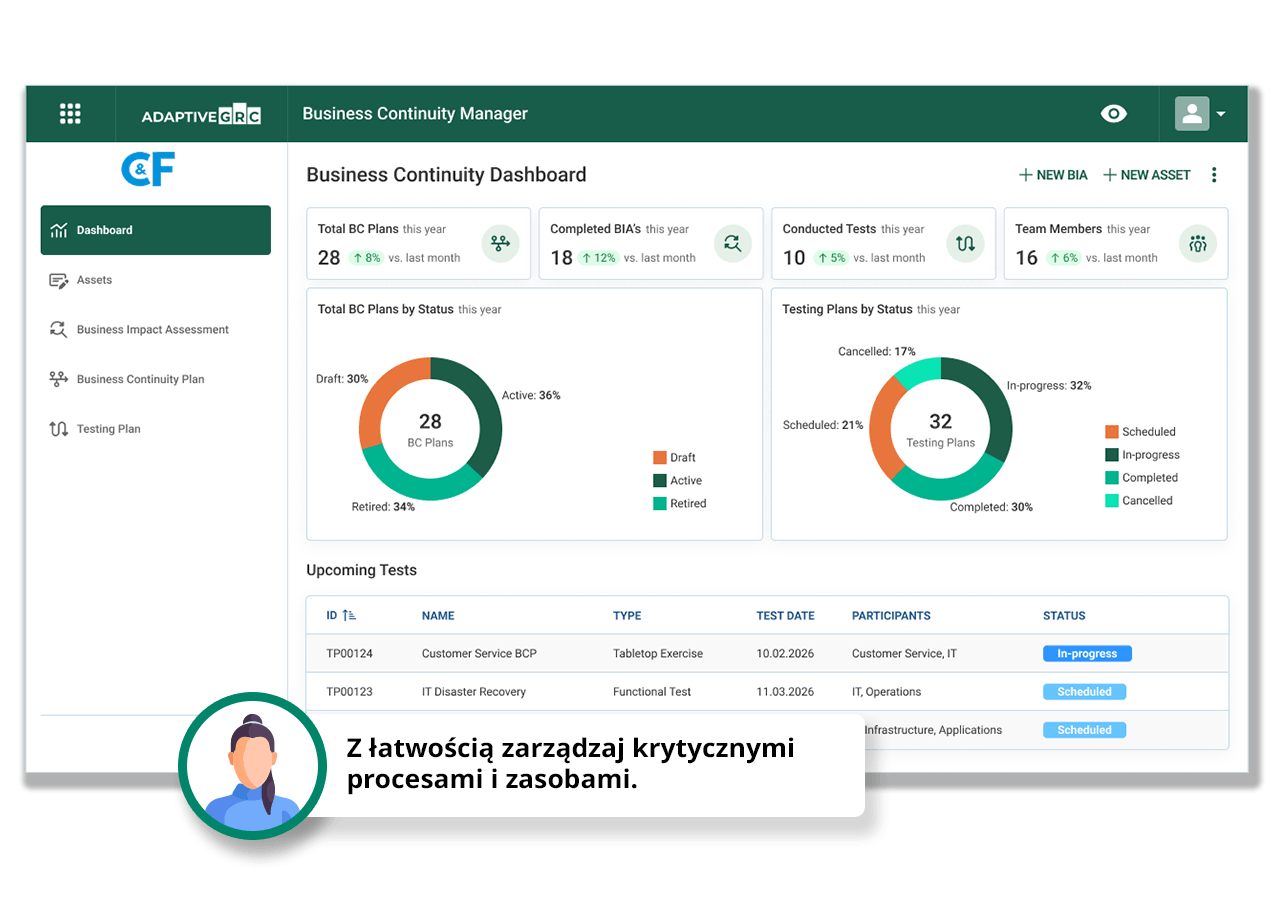Open the user profile dropdown
Screen dimensions: 1272x900
(x=1200, y=114)
